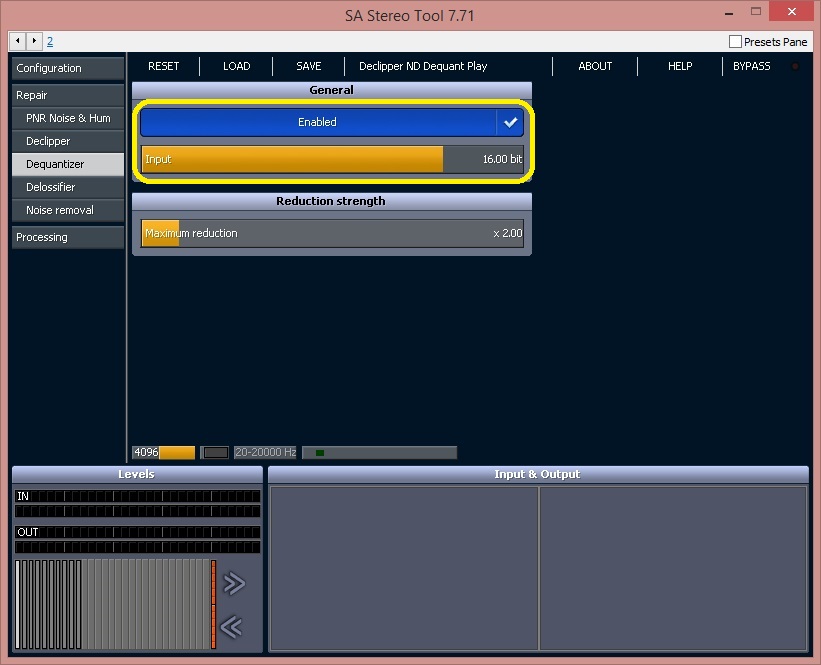Click the Input & Output panel header
Image resolution: width=821 pixels, height=665 pixels.
538,474
